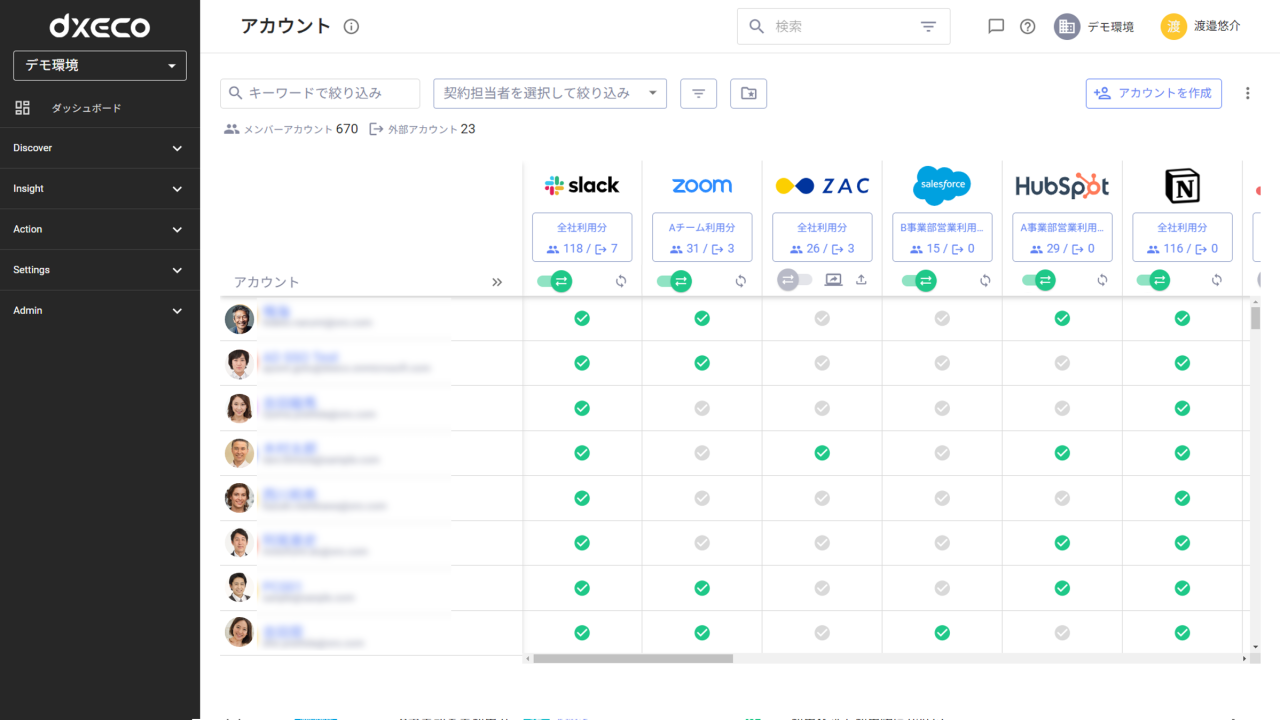Expand the Settings sidebar section
The image size is (1280, 720).
coord(100,270)
